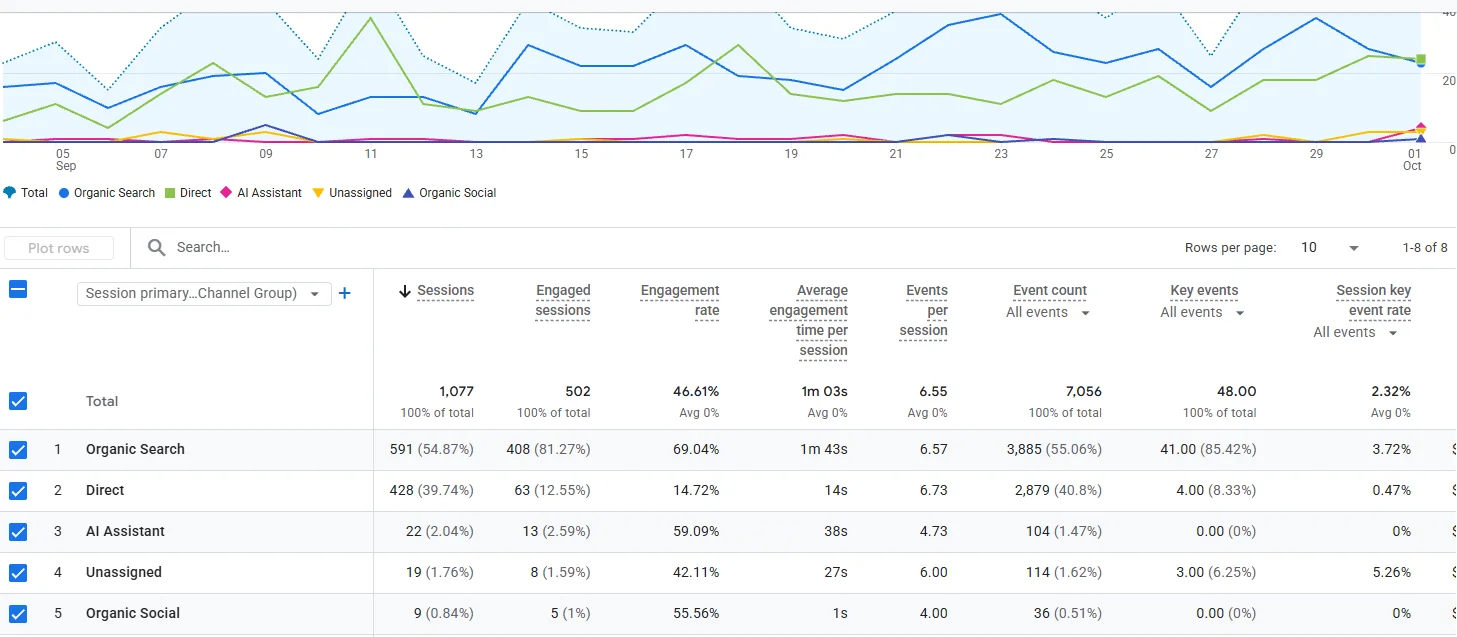Click the 01 Oct axis date label
Image resolution: width=1457 pixels, height=637 pixels.
tap(1412, 160)
